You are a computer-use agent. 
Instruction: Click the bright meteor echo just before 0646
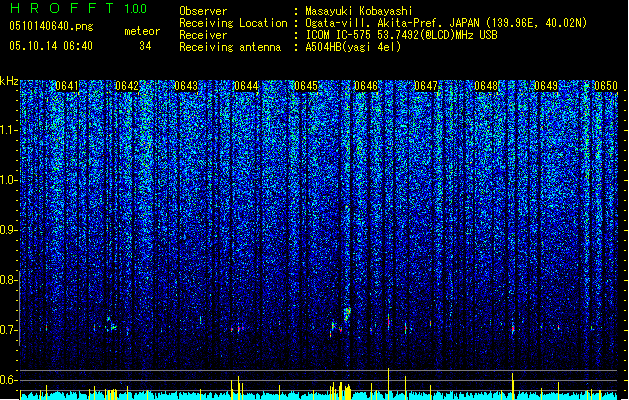click(347, 314)
